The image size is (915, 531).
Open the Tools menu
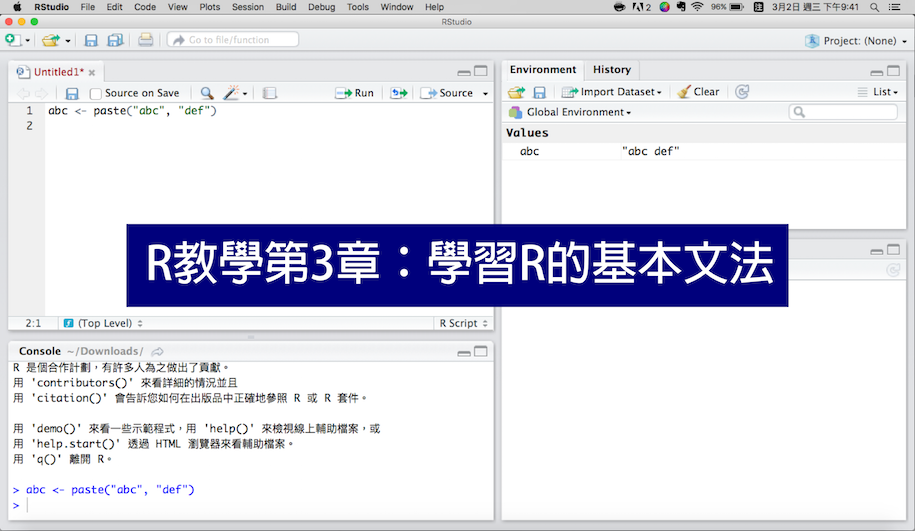(358, 7)
